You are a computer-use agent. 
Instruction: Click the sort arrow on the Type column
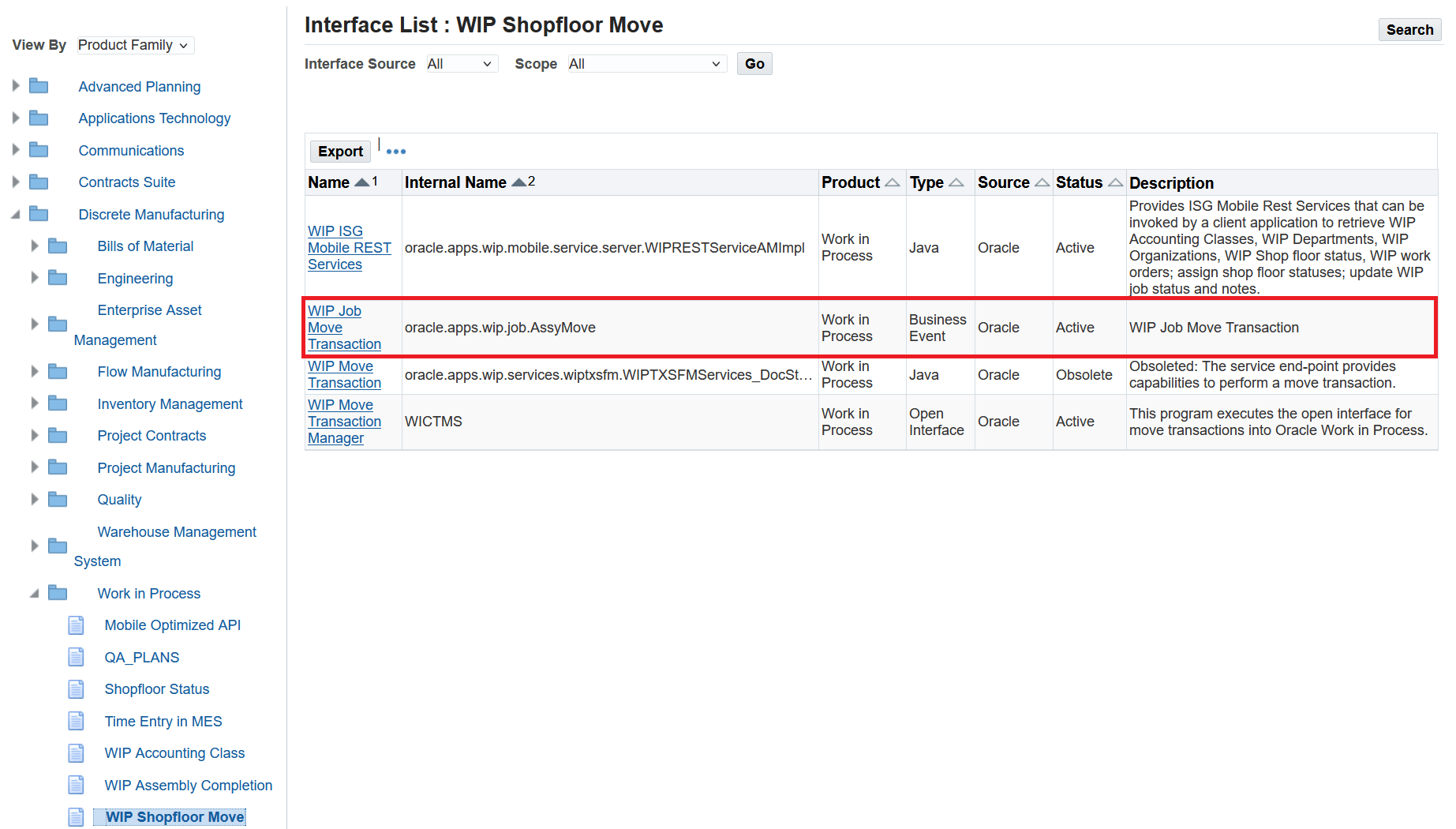(957, 182)
